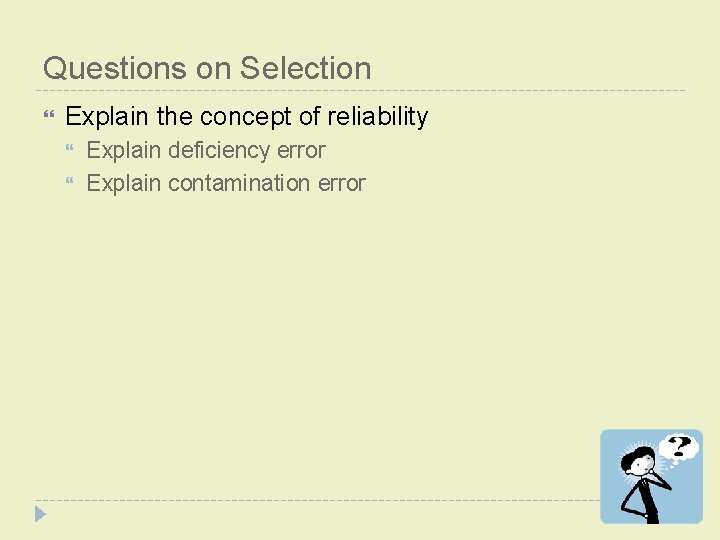Click the blue triangle arrow in the bottom-left corner
The height and width of the screenshot is (540, 720).
pyautogui.click(x=40, y=515)
